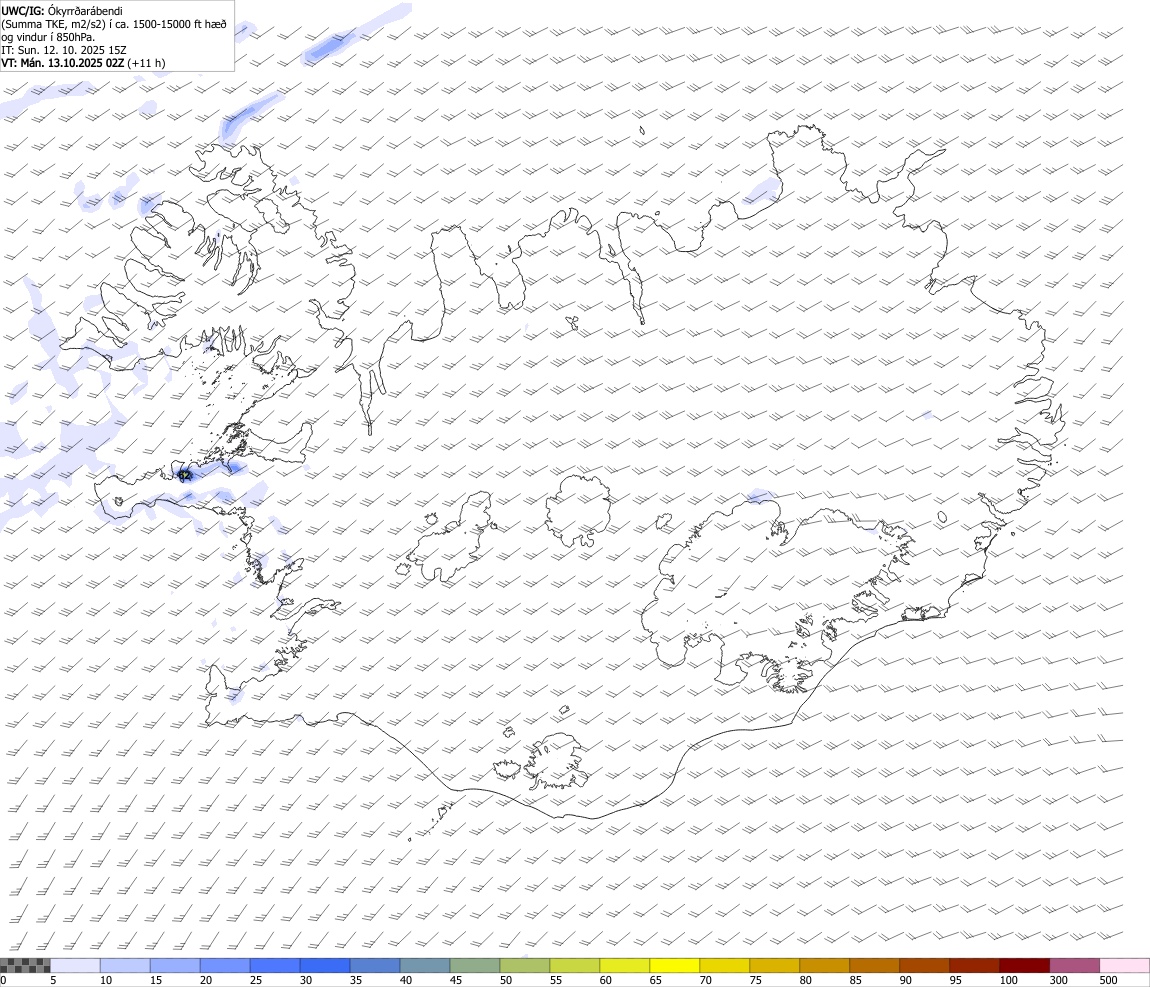The height and width of the screenshot is (987, 1150).
Task: Click the title text 'UWC/IG: Ókyrrðarábendi'
Action: pyautogui.click(x=62, y=11)
